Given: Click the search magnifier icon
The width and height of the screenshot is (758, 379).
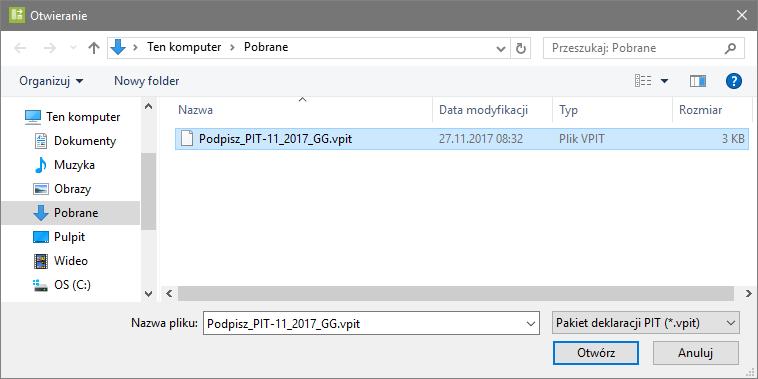Looking at the screenshot, I should pos(730,48).
